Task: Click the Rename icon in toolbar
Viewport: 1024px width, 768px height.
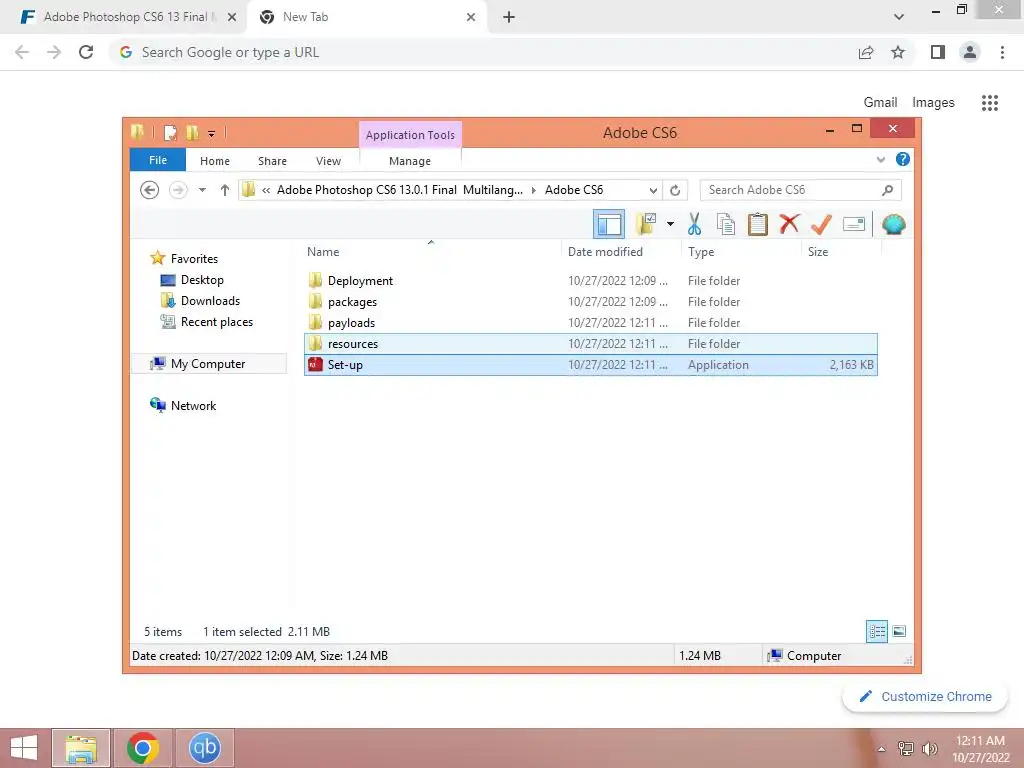Action: coord(854,224)
